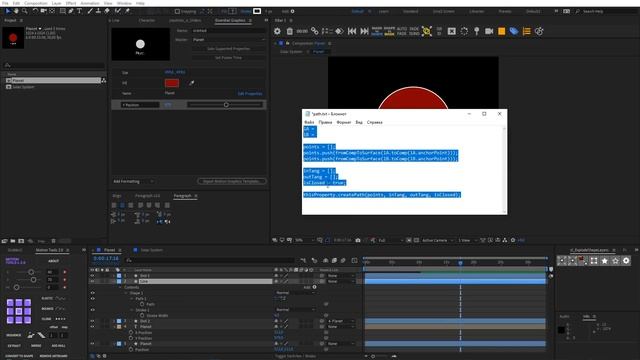Toggle visibility of Shape 1 group
This screenshot has width=640, height=360.
92,293
